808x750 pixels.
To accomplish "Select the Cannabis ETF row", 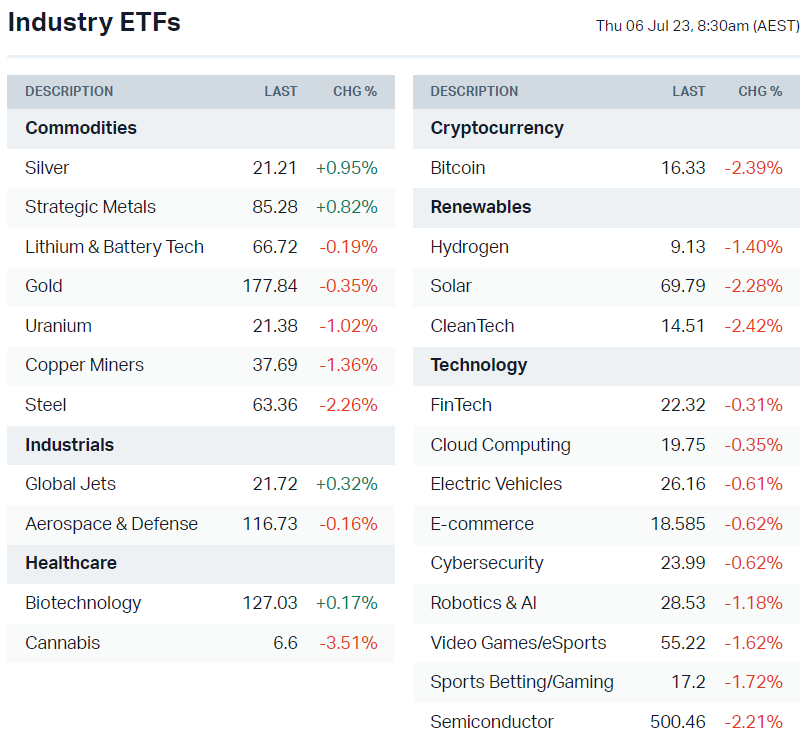I will (62, 643).
